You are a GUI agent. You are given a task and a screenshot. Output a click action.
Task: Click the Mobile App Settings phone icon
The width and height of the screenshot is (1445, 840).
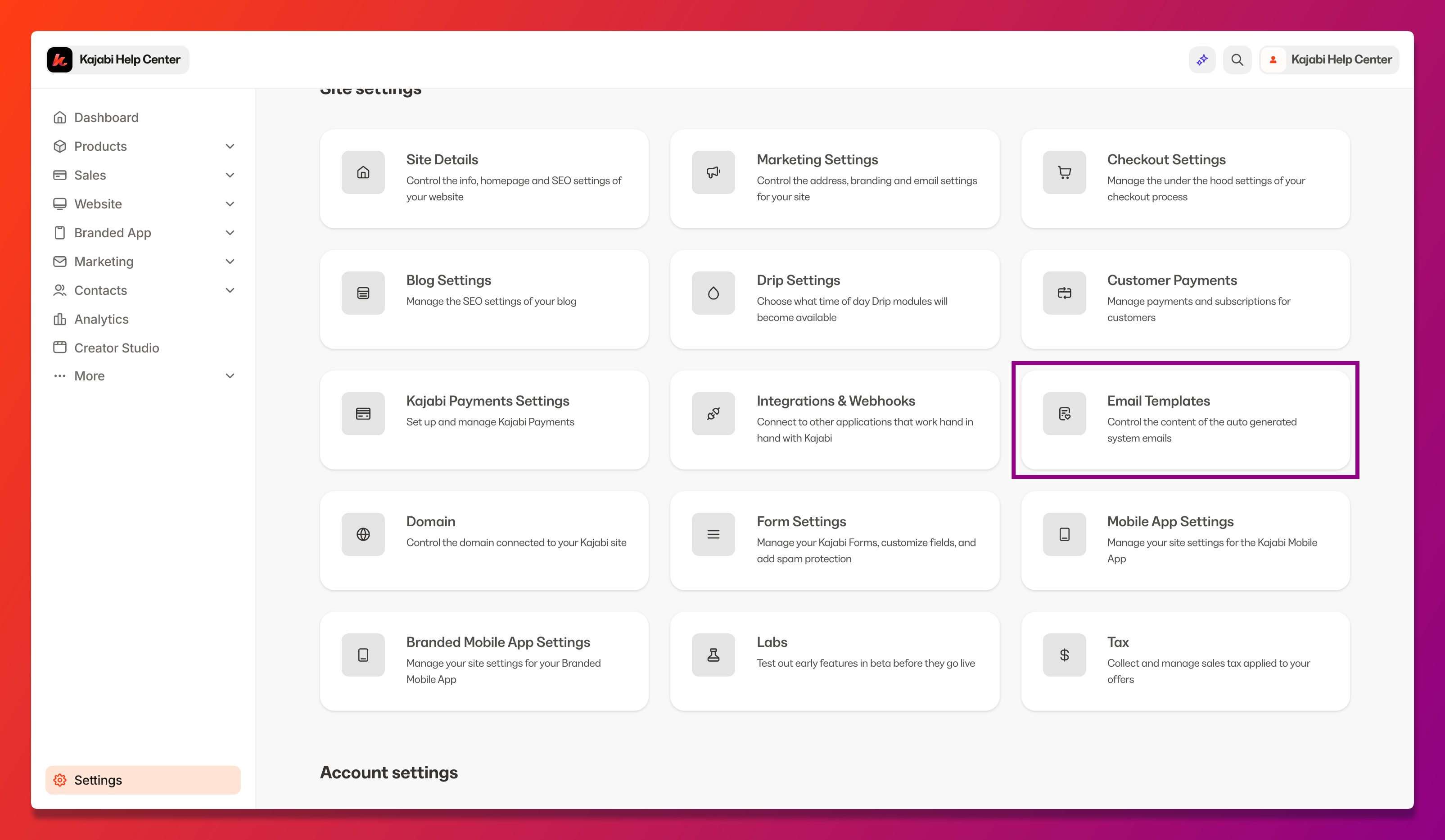click(1064, 534)
